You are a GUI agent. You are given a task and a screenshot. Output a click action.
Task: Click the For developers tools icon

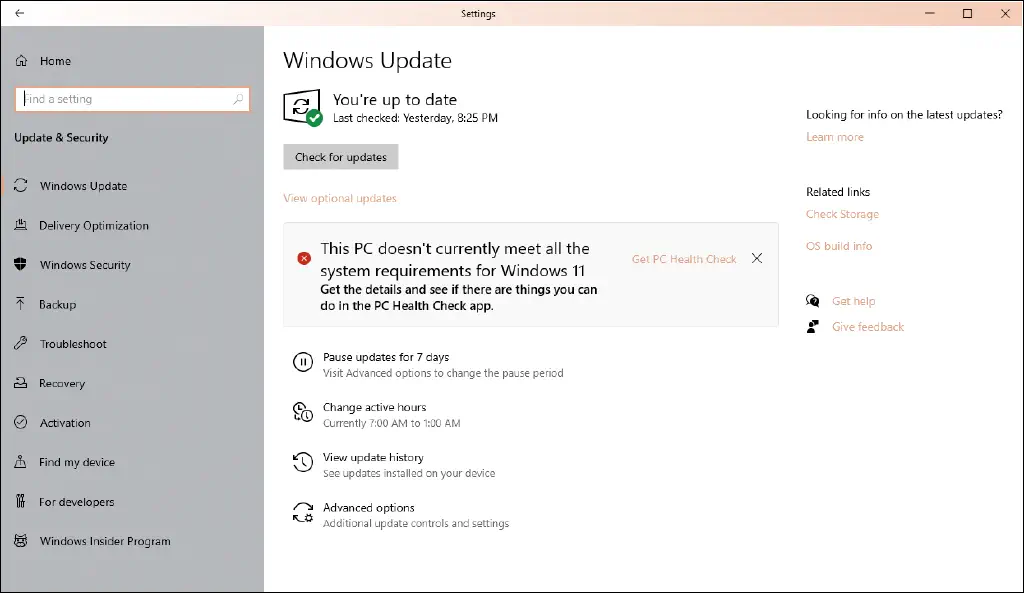click(21, 502)
